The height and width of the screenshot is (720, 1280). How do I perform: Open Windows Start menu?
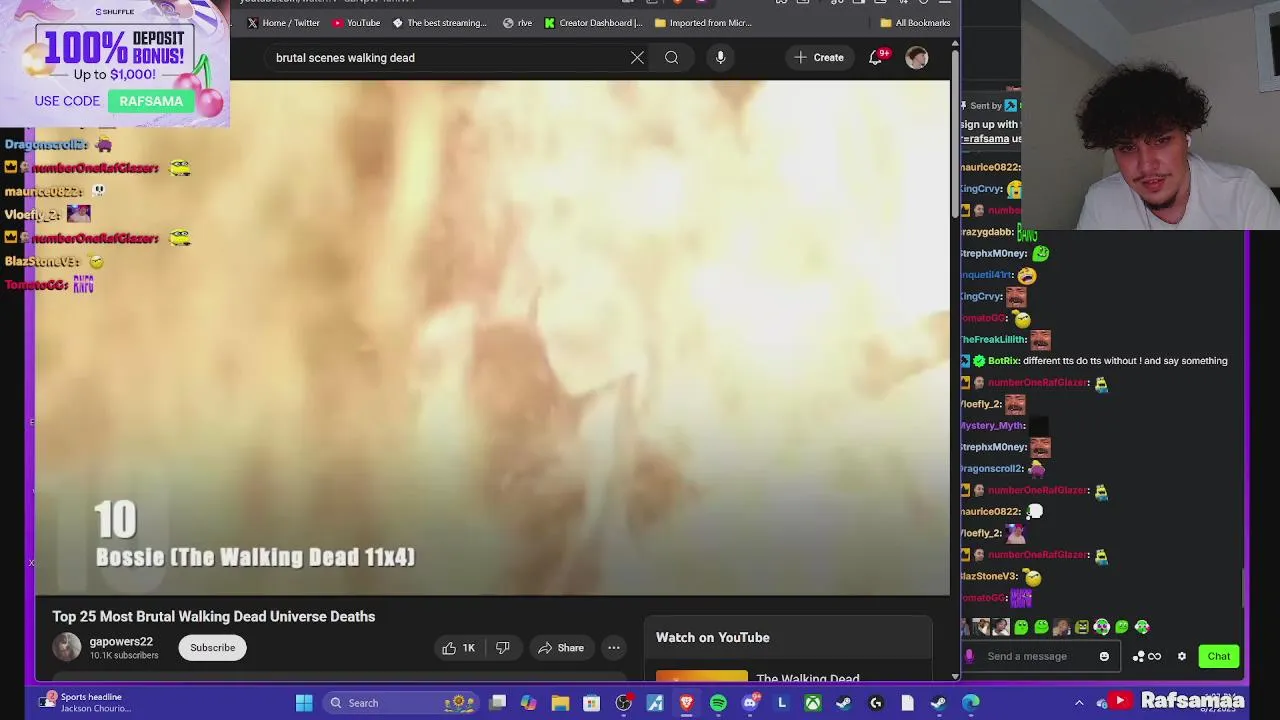click(304, 703)
